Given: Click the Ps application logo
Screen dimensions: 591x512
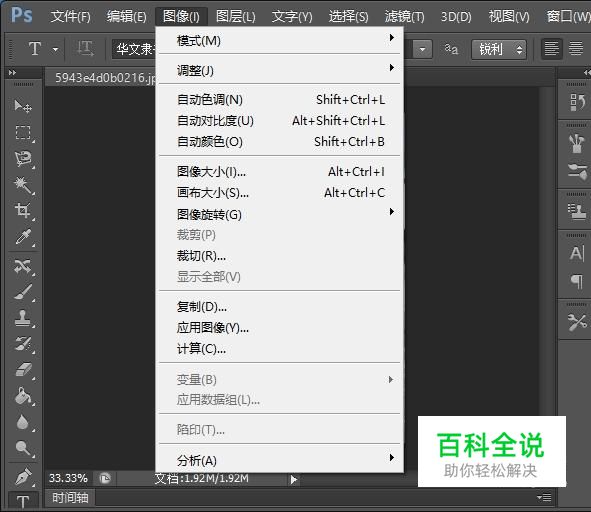Looking at the screenshot, I should [x=21, y=15].
